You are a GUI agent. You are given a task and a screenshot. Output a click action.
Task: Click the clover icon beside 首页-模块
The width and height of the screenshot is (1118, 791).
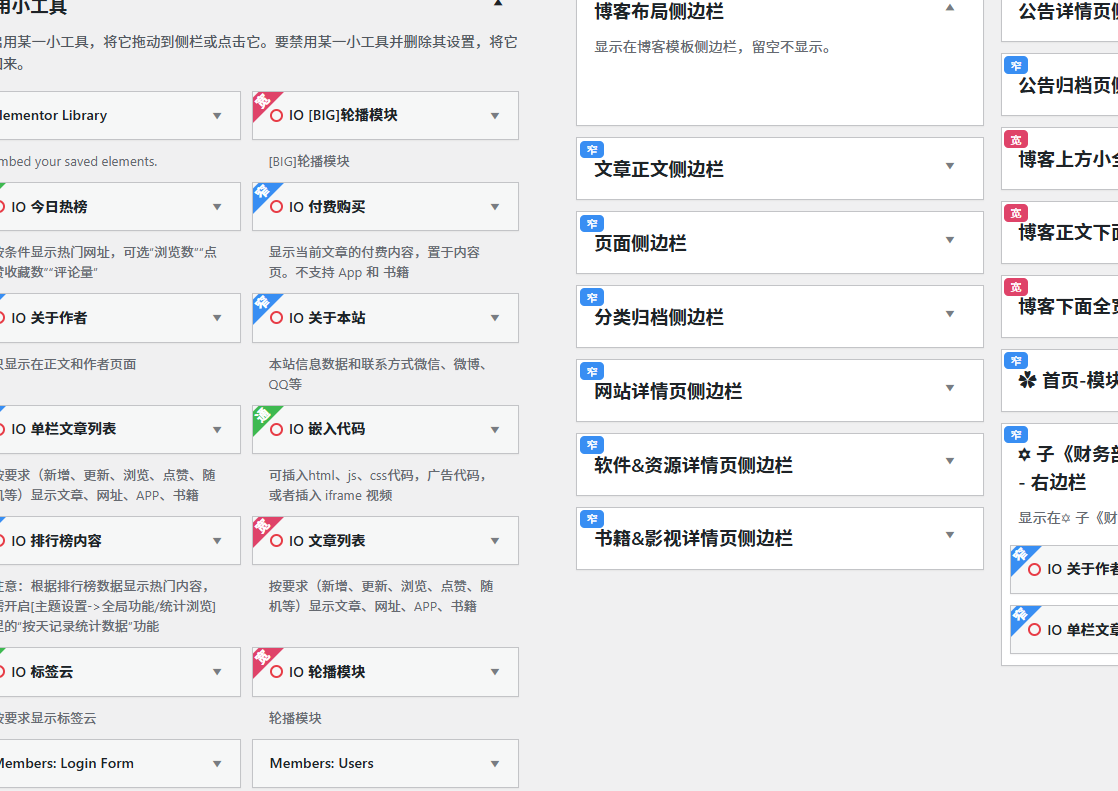(x=1027, y=381)
